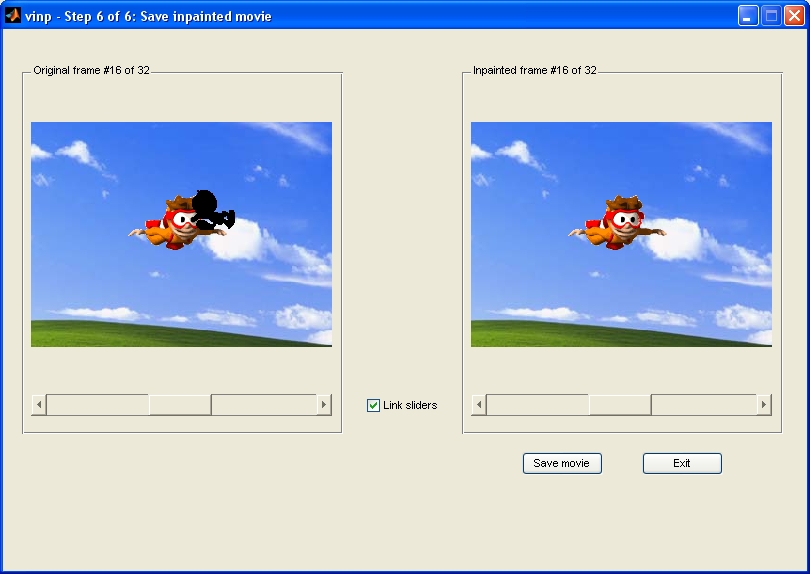Click right arrow of inpainted frame slider

point(764,405)
